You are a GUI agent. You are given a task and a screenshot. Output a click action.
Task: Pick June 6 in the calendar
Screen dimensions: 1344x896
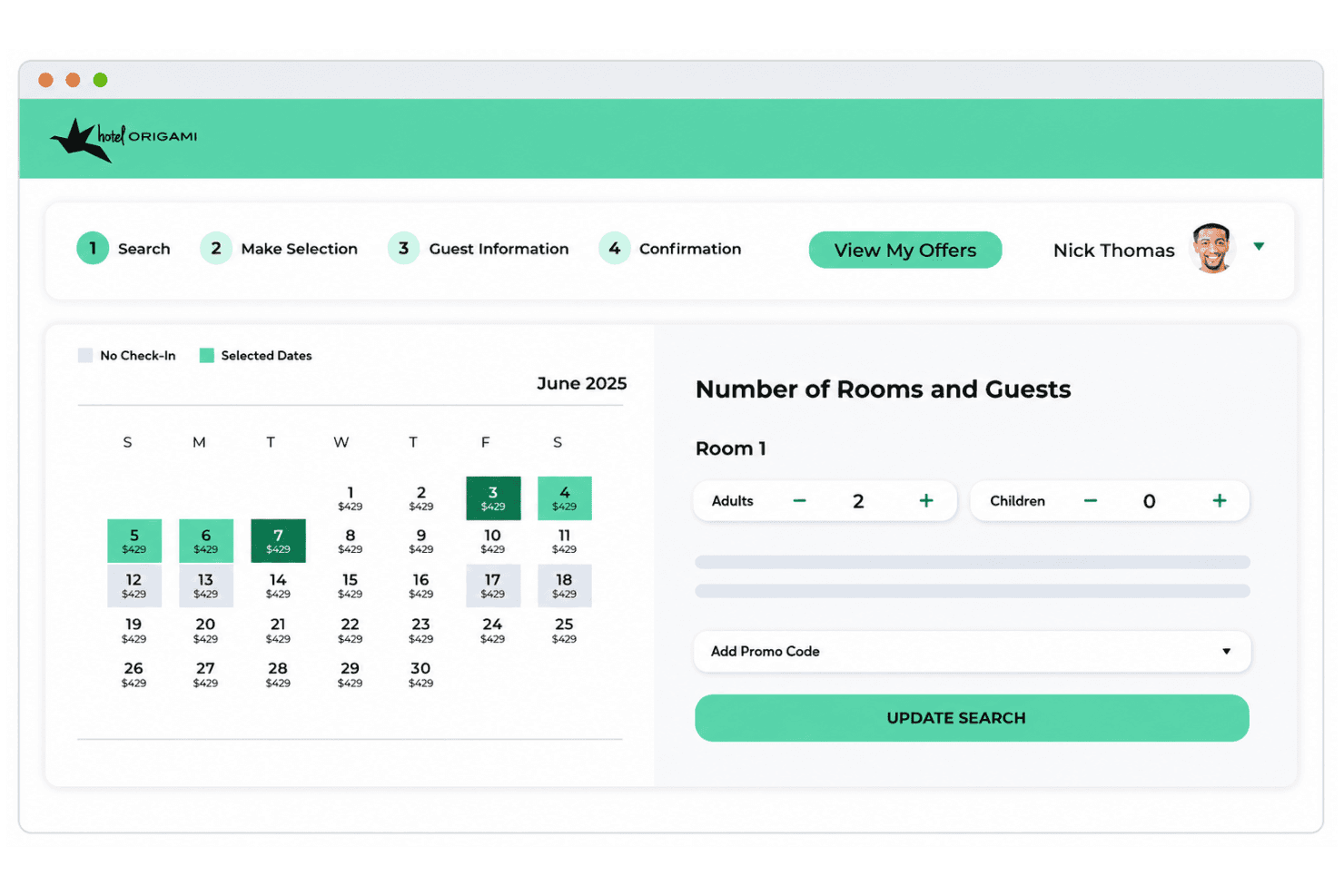[206, 541]
